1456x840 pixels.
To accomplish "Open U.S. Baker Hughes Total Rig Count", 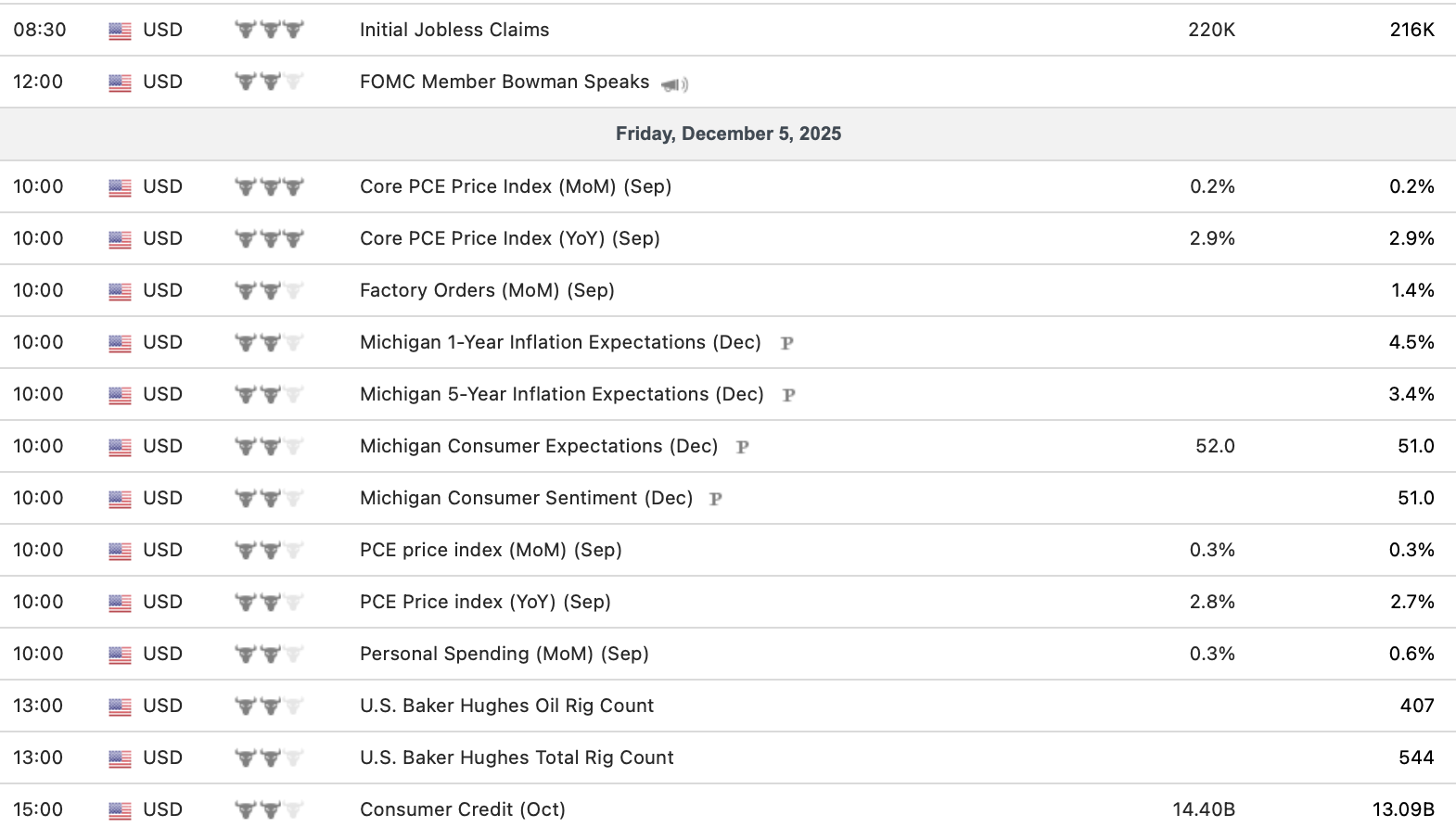I will [x=517, y=757].
